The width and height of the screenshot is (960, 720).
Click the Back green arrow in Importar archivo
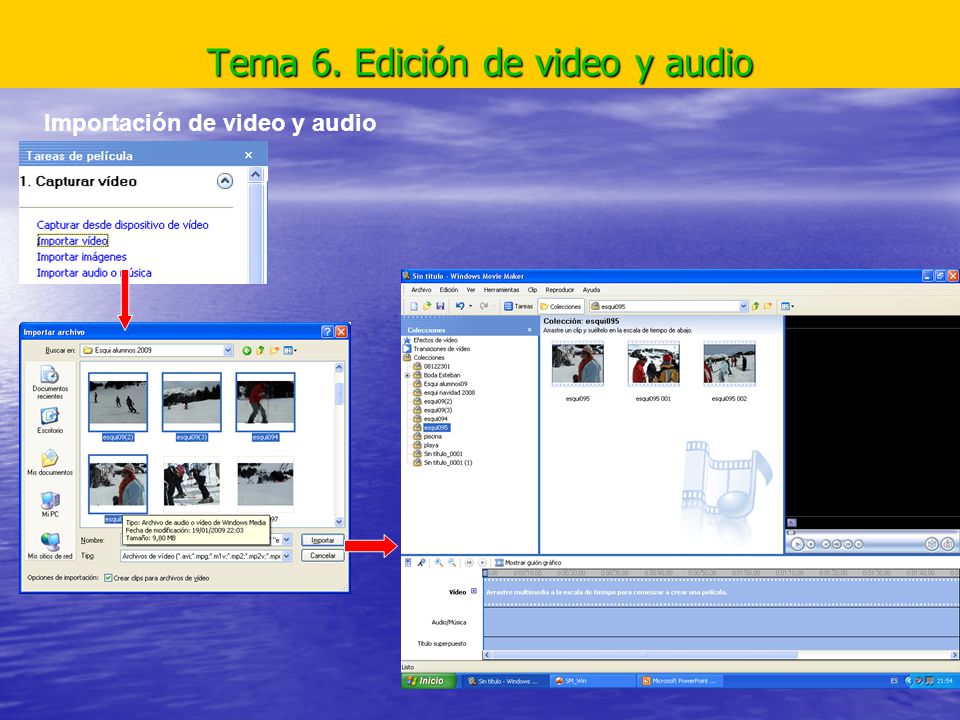pyautogui.click(x=246, y=350)
